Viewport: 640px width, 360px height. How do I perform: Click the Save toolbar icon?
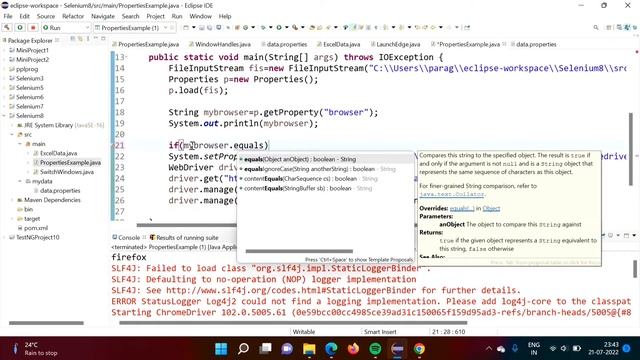coord(201,27)
